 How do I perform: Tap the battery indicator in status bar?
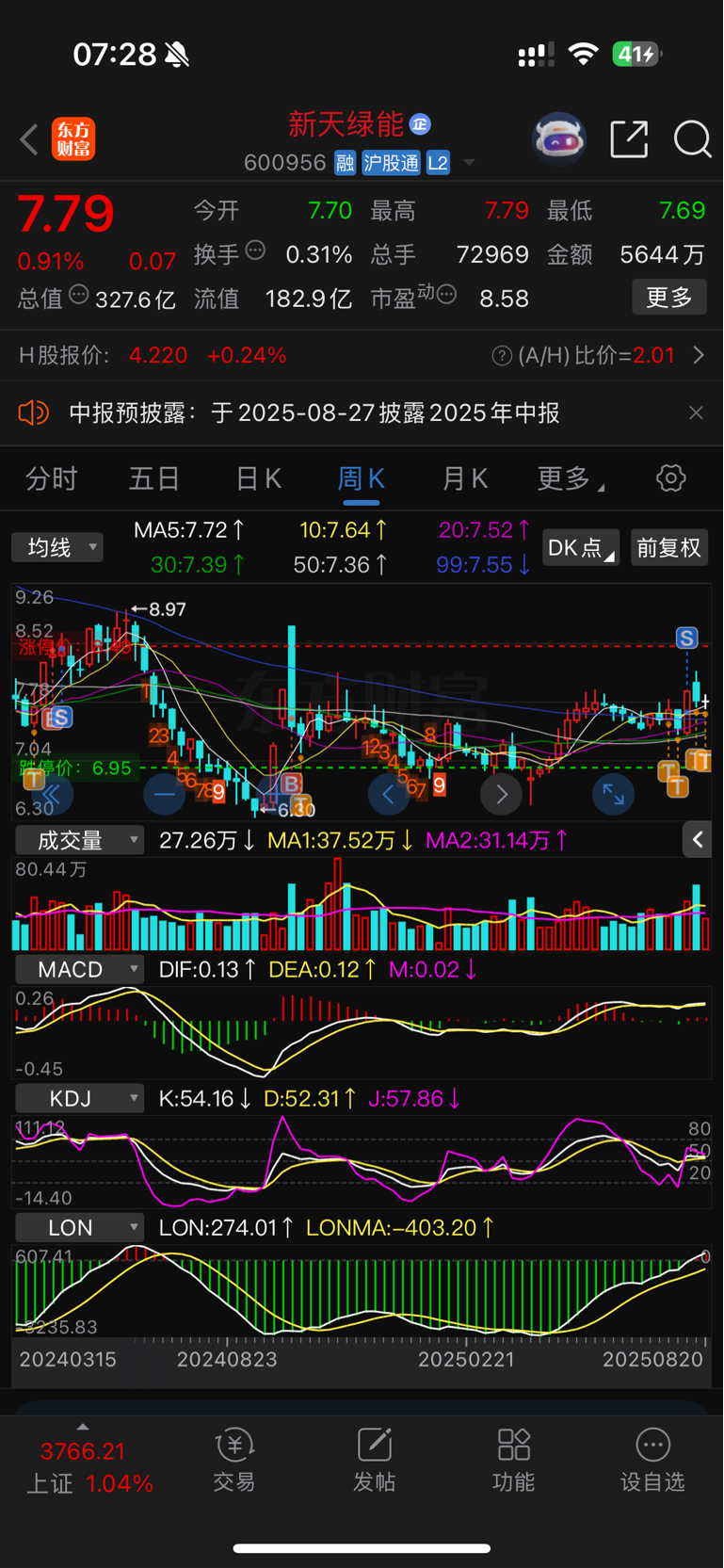pos(637,55)
